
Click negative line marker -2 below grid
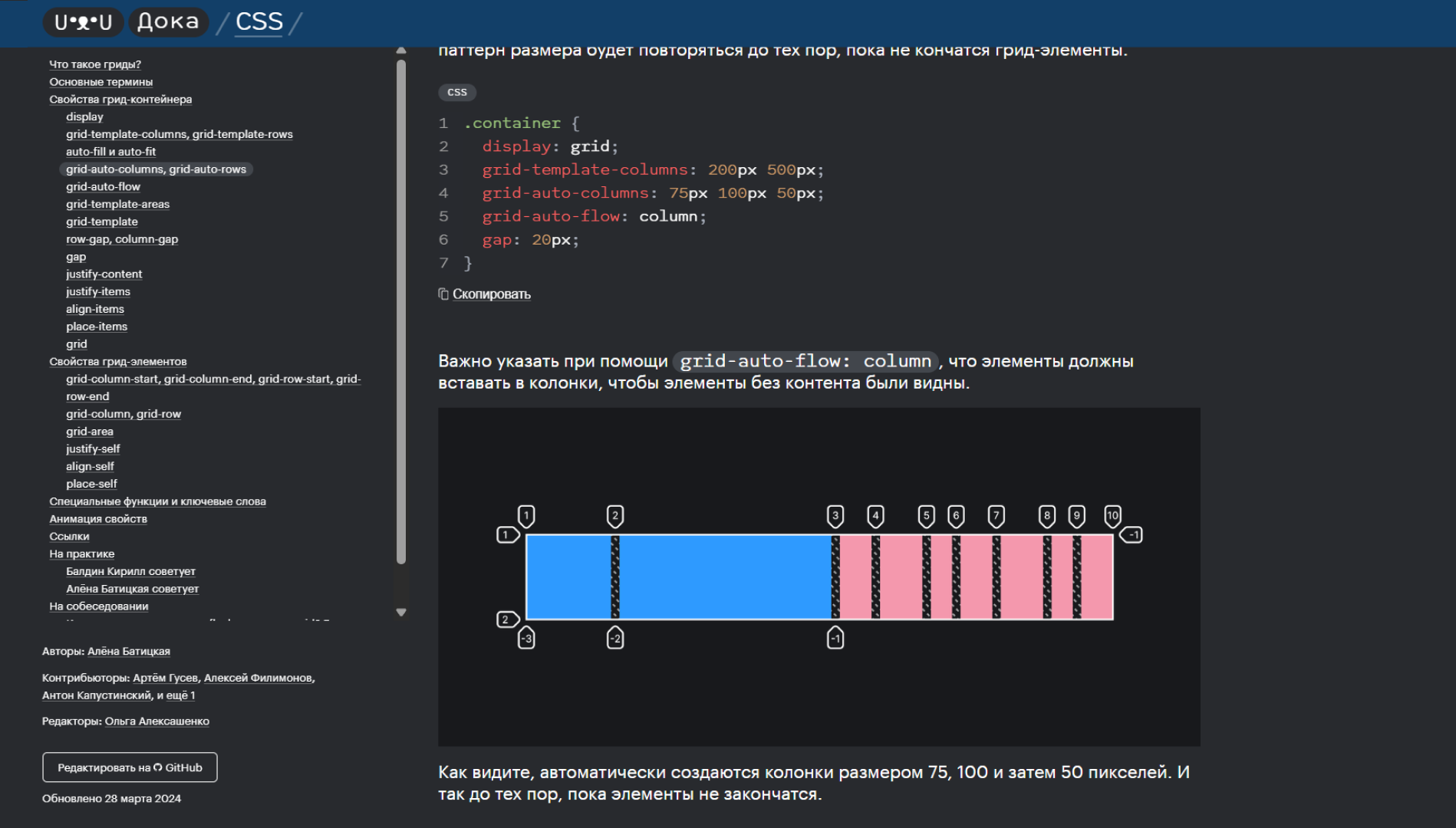(615, 638)
